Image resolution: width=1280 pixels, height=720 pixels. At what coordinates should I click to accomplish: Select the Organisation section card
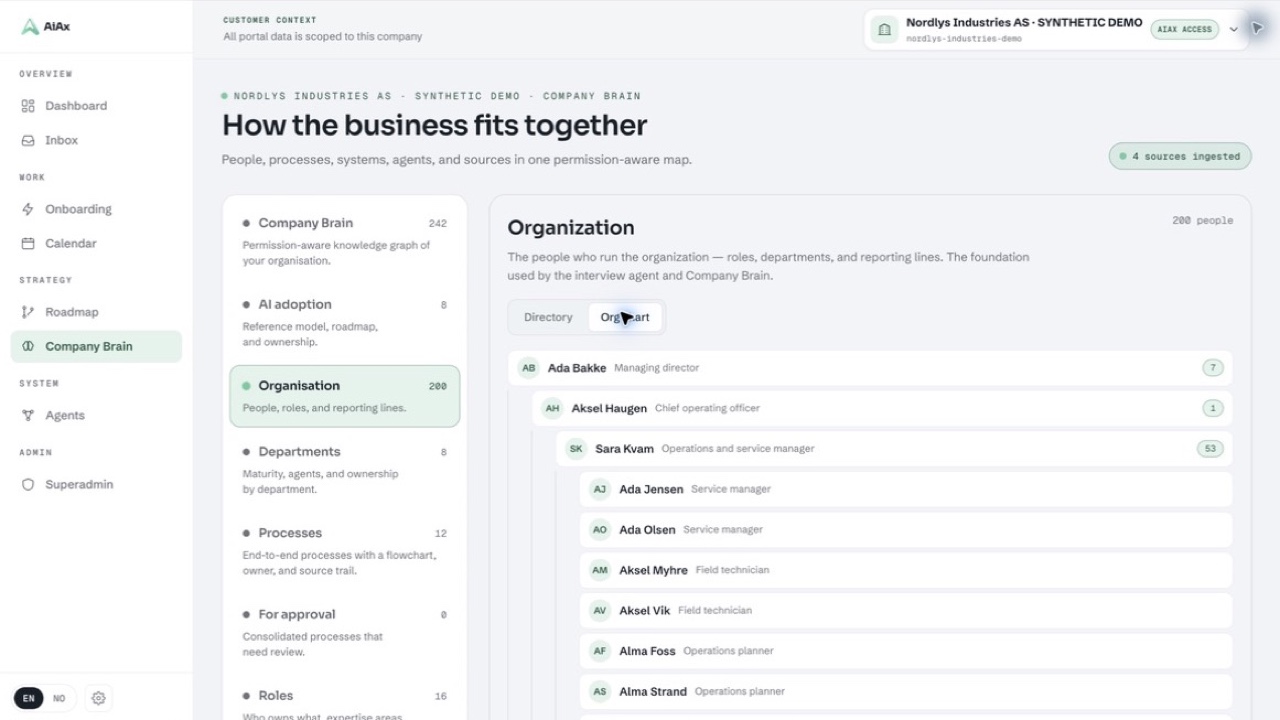click(x=345, y=396)
